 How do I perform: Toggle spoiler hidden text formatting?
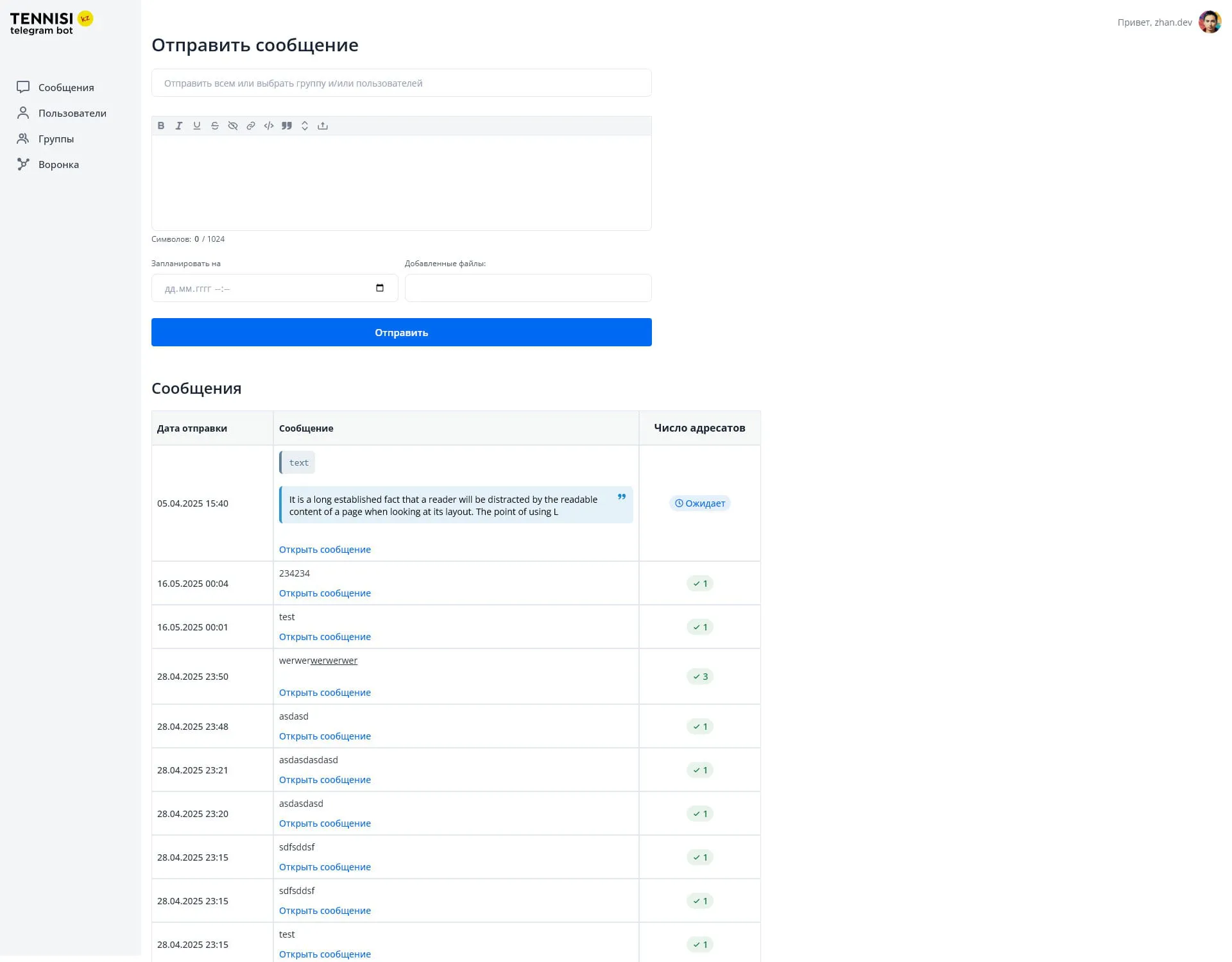[233, 126]
